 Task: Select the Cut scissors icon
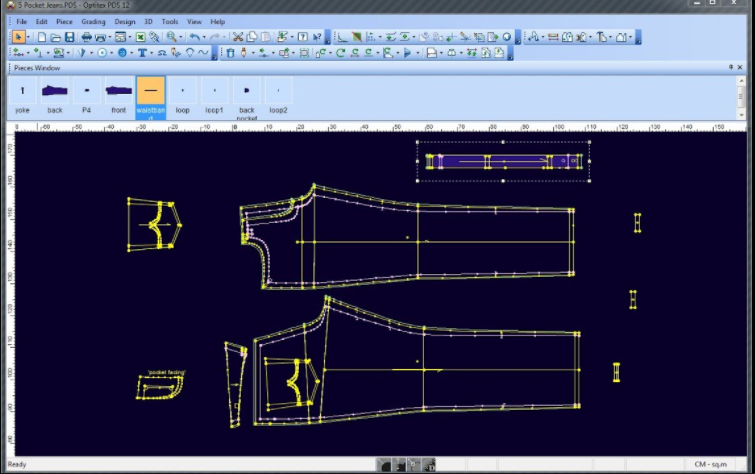click(x=238, y=37)
